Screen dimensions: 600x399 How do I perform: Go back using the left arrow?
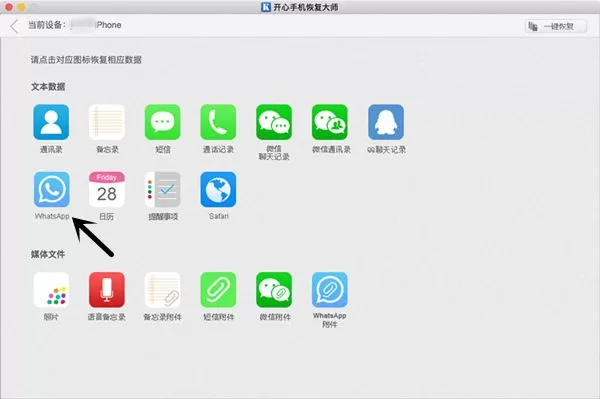[x=15, y=26]
